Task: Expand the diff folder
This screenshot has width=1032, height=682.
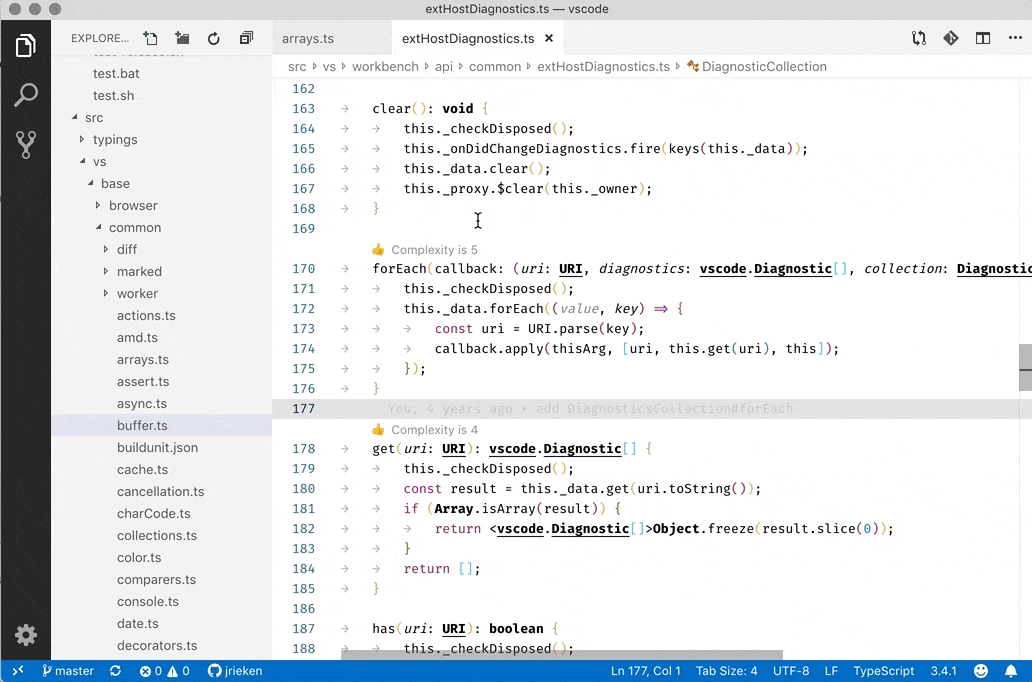Action: [x=126, y=250]
